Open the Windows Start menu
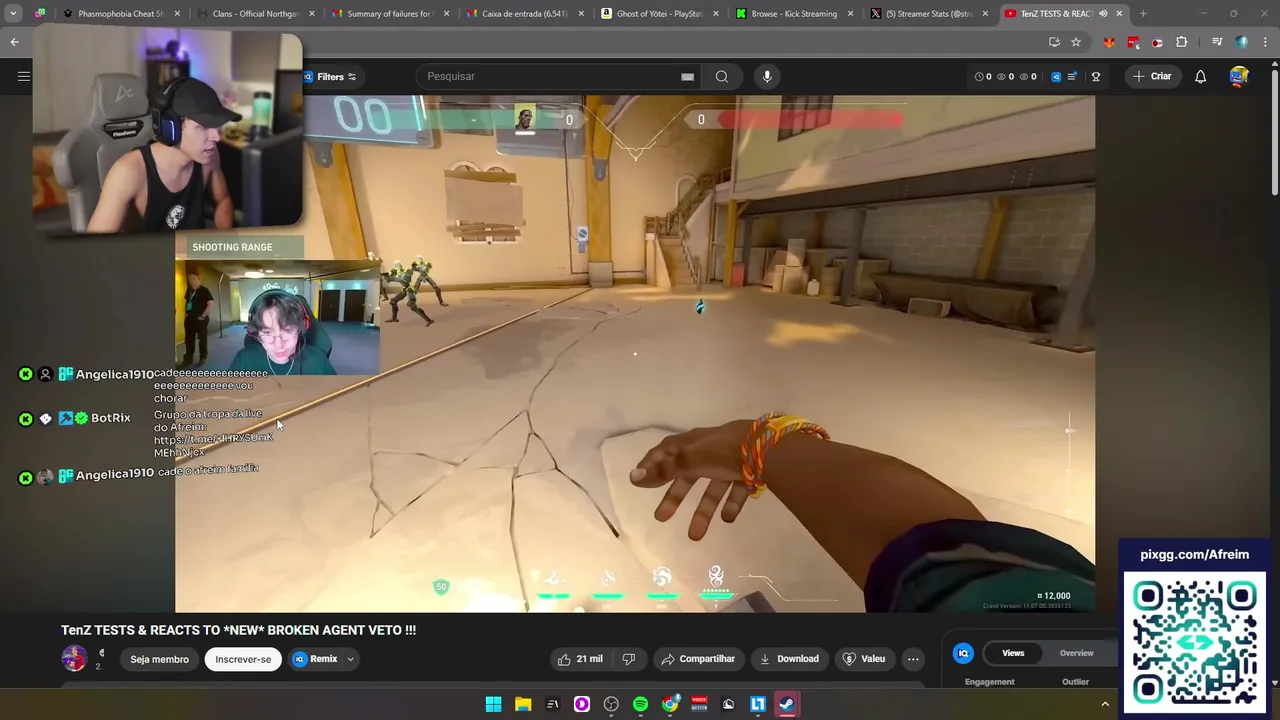The width and height of the screenshot is (1280, 720). [493, 704]
